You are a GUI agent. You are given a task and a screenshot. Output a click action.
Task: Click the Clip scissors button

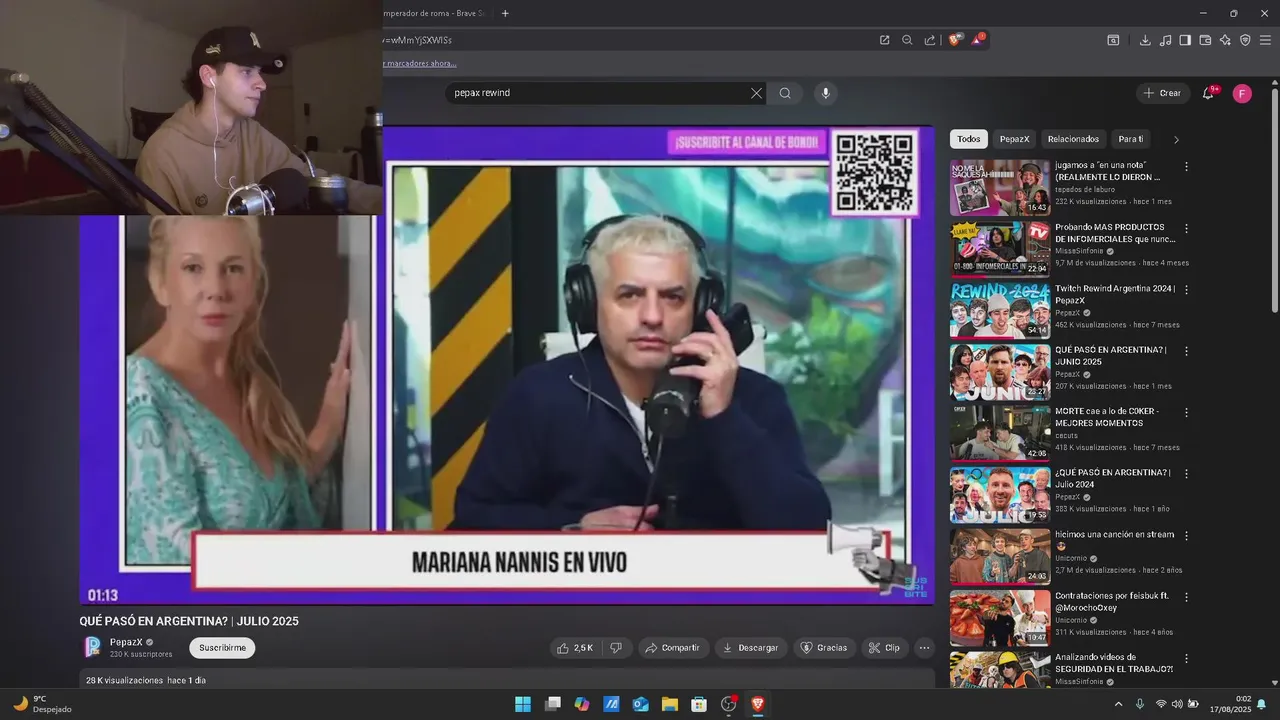point(884,648)
